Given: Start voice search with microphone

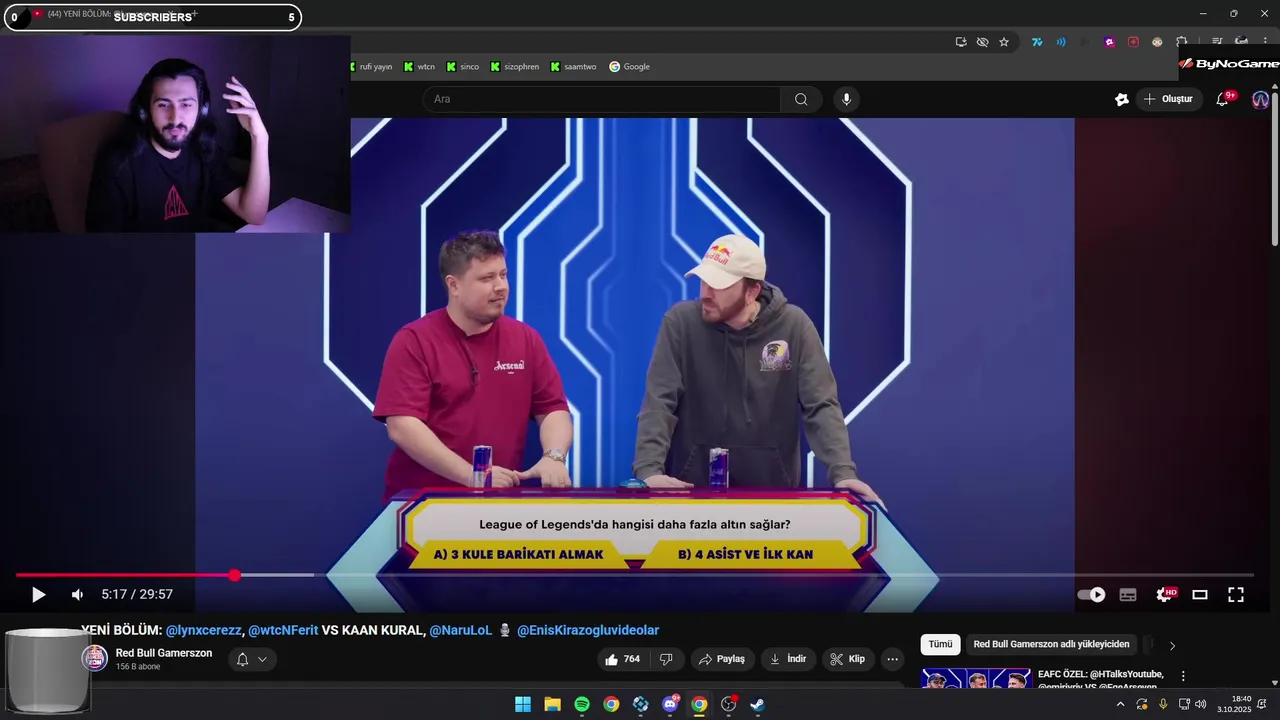Looking at the screenshot, I should tap(846, 99).
